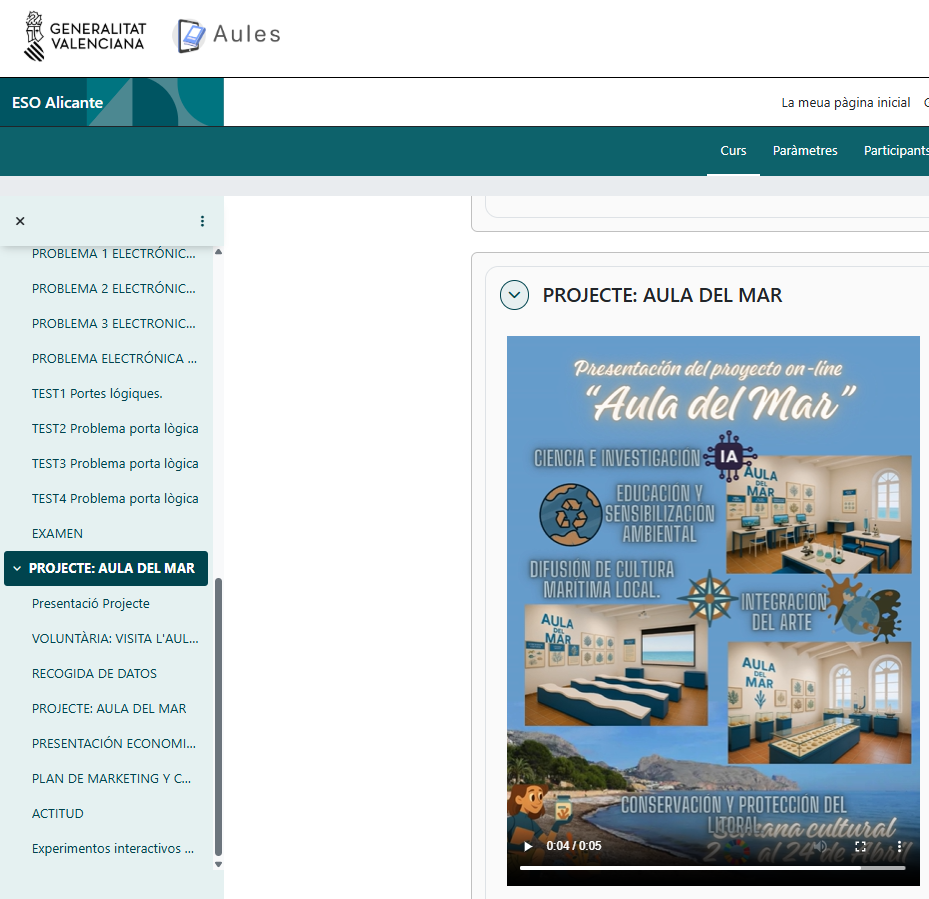Open video more options menu

point(899,846)
